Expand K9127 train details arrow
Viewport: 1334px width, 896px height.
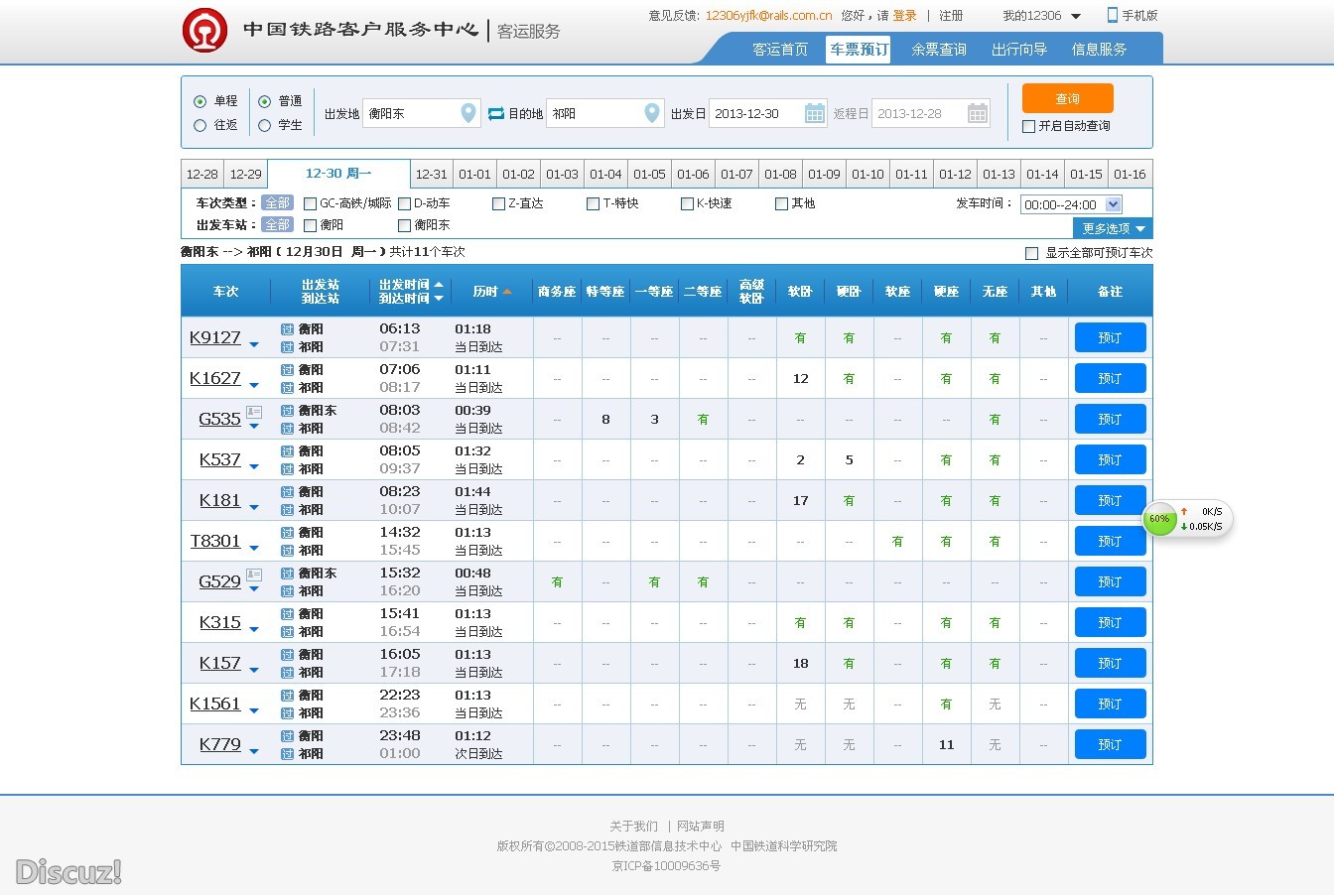[254, 345]
